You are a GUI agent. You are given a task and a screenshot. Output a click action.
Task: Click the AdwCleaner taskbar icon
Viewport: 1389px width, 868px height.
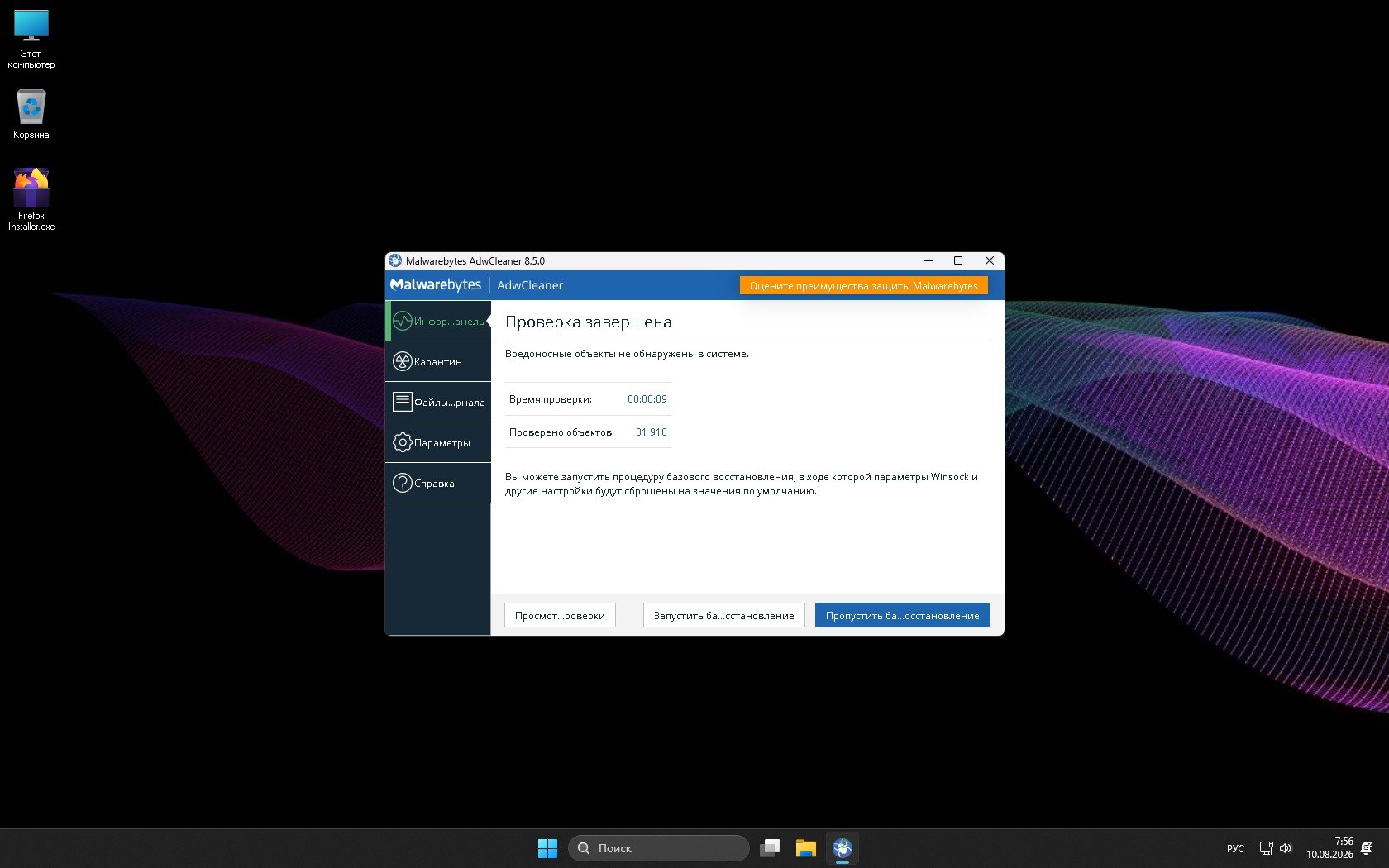tap(842, 848)
